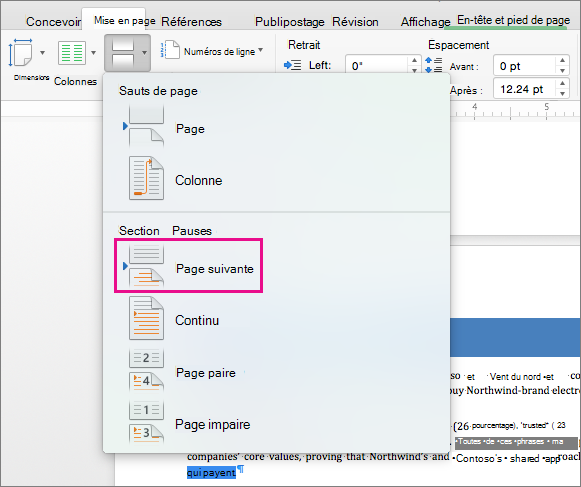Screen dimensions: 581x487
Task: Click the Page impaire icon
Action: pos(146,422)
